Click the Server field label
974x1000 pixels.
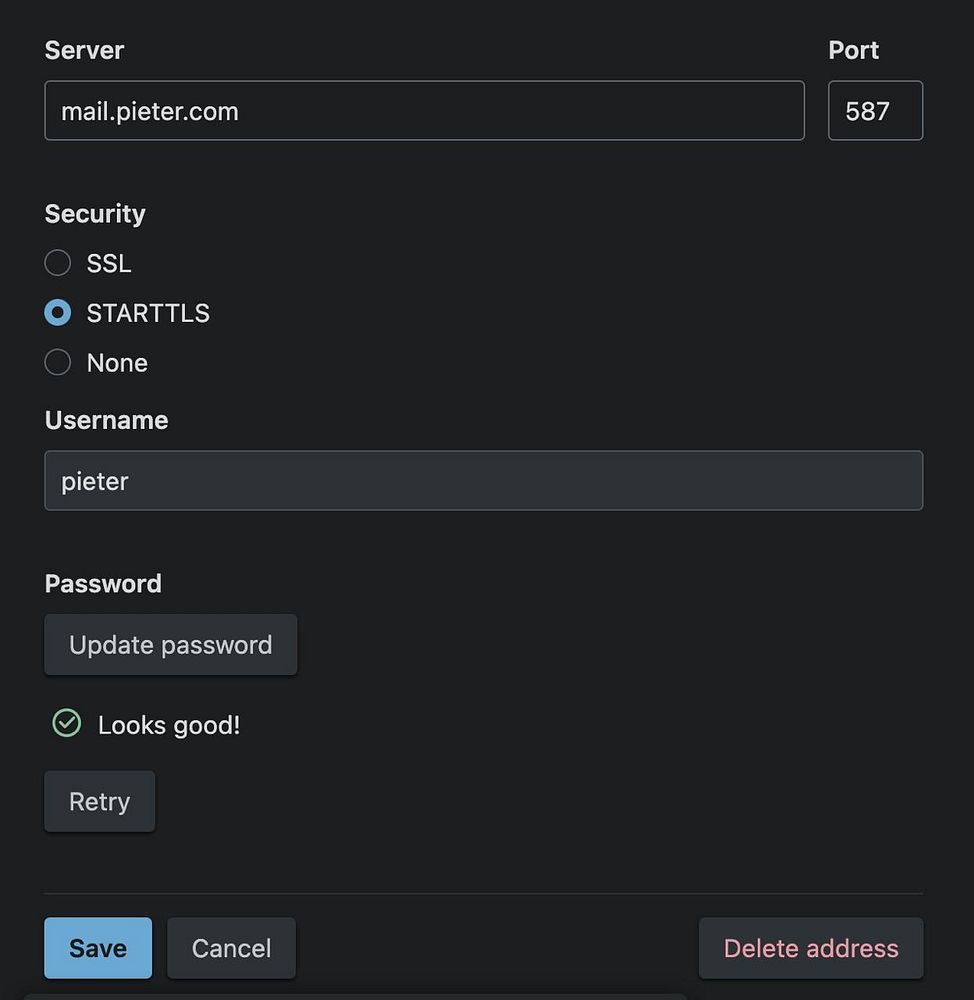[x=84, y=50]
